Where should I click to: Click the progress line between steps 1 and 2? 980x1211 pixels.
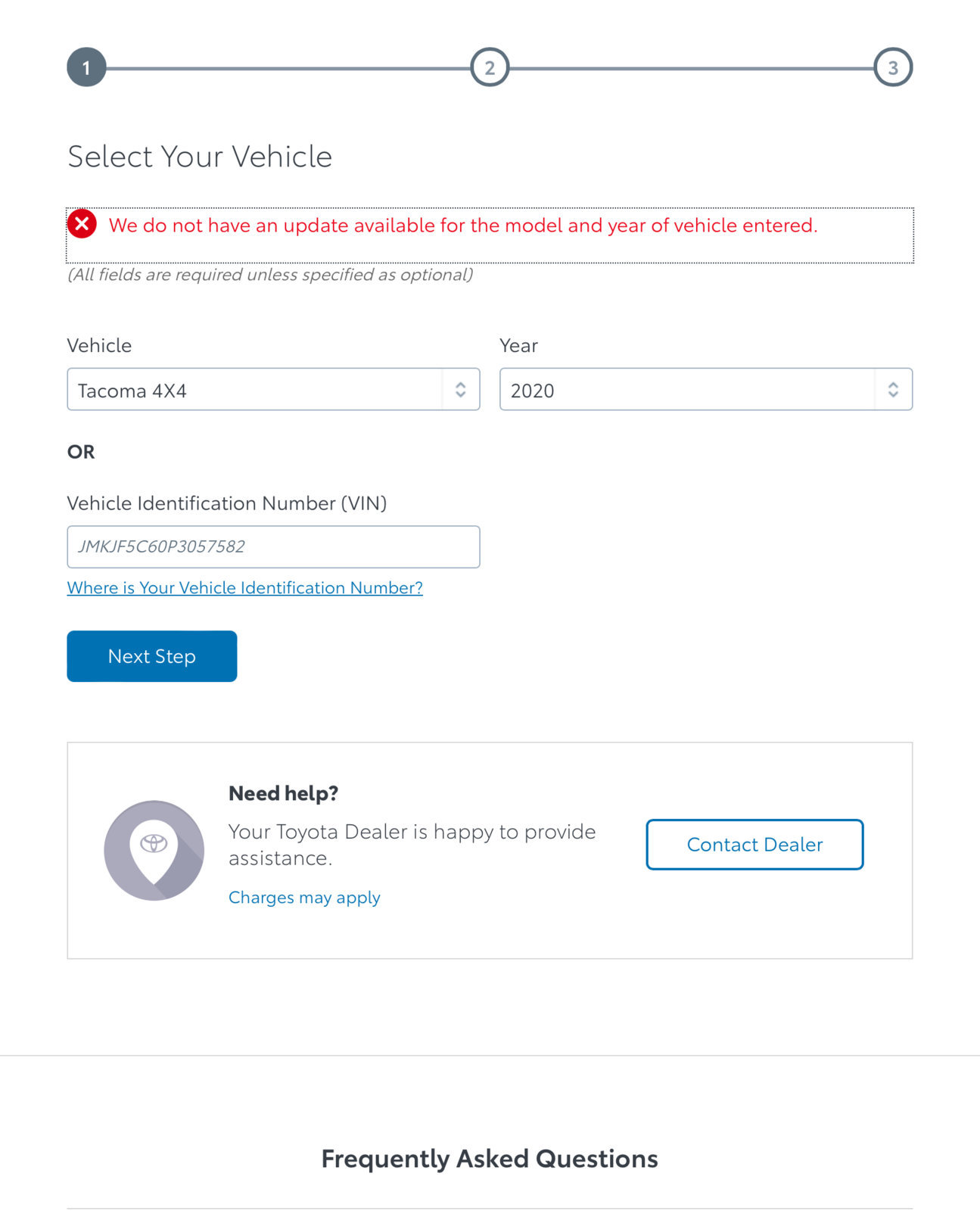click(x=288, y=68)
